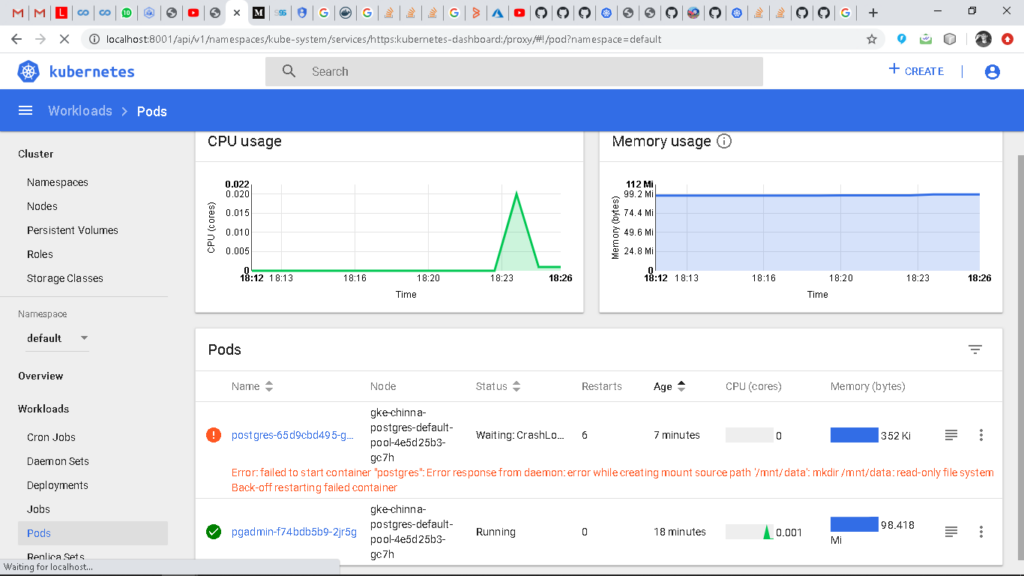Click the Kubernetes logo icon
Image resolution: width=1024 pixels, height=576 pixels.
coord(28,71)
